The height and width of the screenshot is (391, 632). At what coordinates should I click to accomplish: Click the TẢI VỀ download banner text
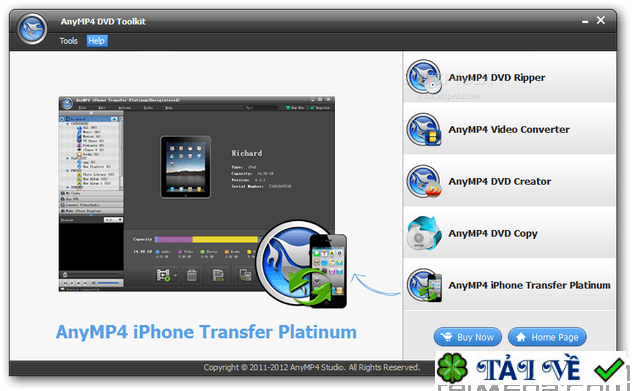point(528,368)
